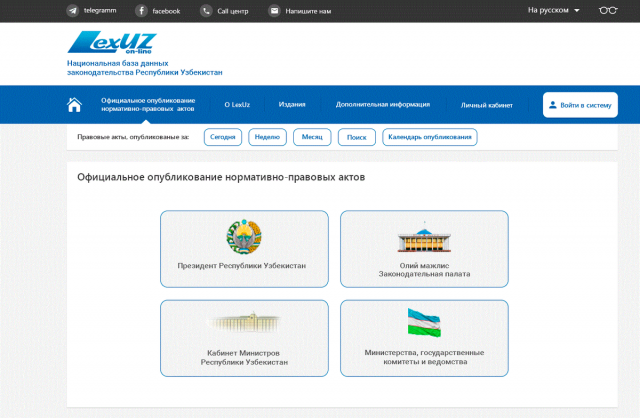Open Министерства, государственные комитеты и ведомства card
The image size is (640, 418).
(x=424, y=338)
